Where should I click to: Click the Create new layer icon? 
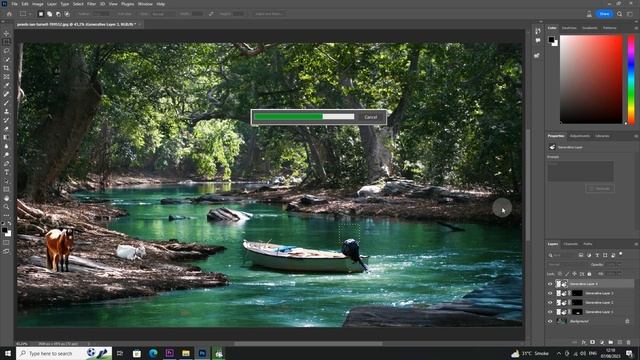click(x=620, y=342)
